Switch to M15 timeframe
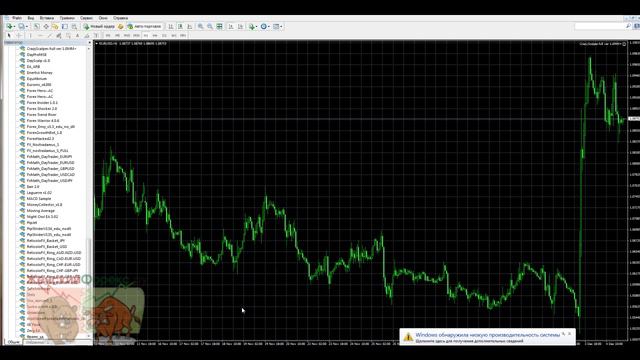This screenshot has height=360, width=640. point(127,36)
